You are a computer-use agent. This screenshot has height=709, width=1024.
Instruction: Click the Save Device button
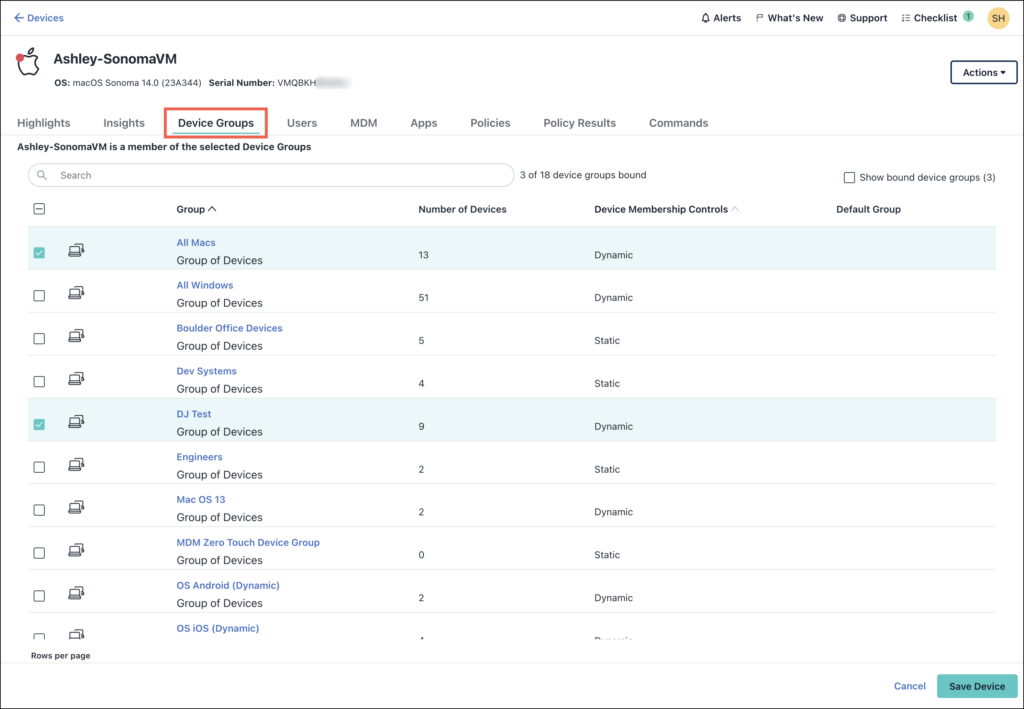(x=976, y=686)
